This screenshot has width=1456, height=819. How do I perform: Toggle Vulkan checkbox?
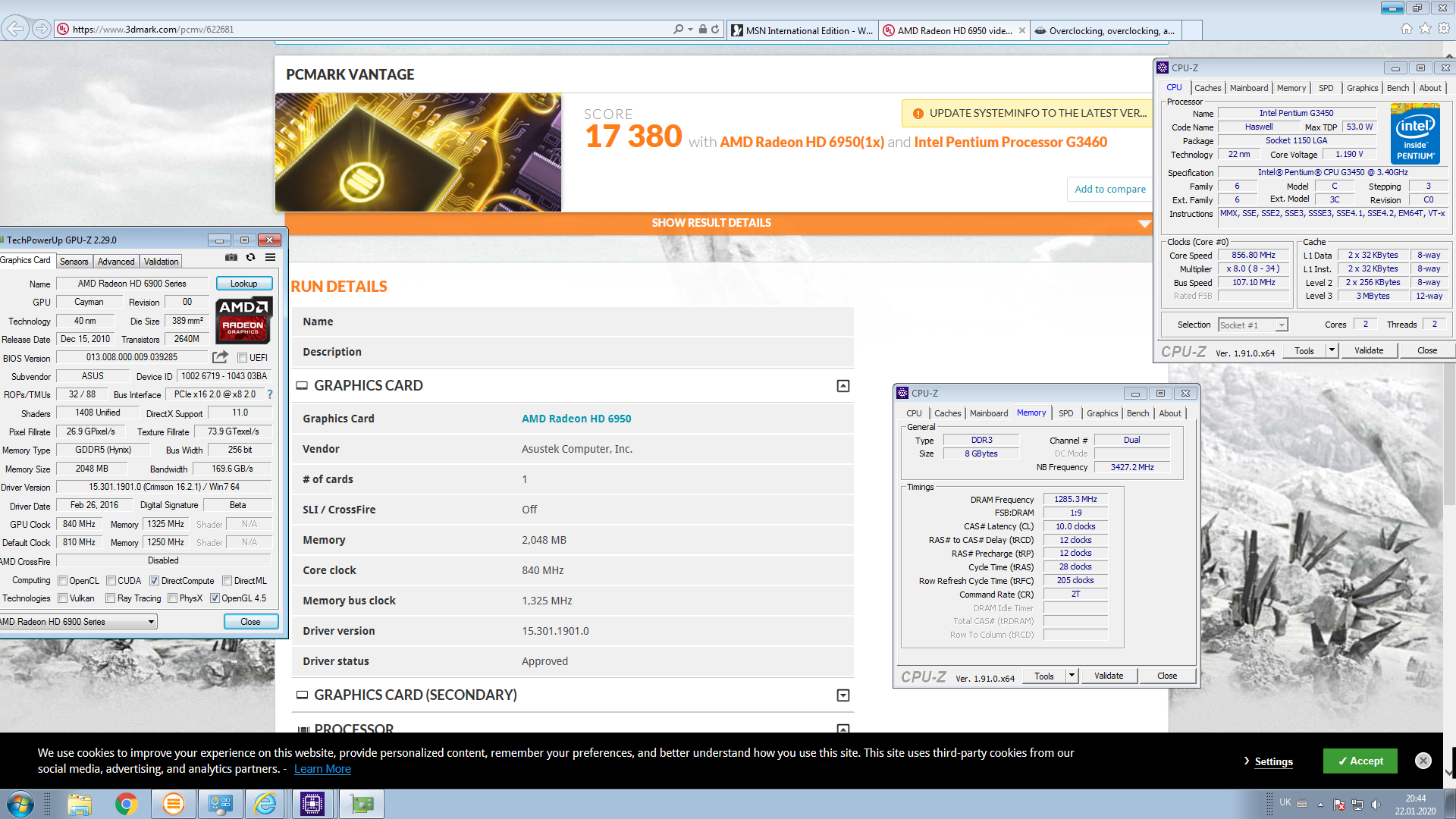tap(63, 598)
